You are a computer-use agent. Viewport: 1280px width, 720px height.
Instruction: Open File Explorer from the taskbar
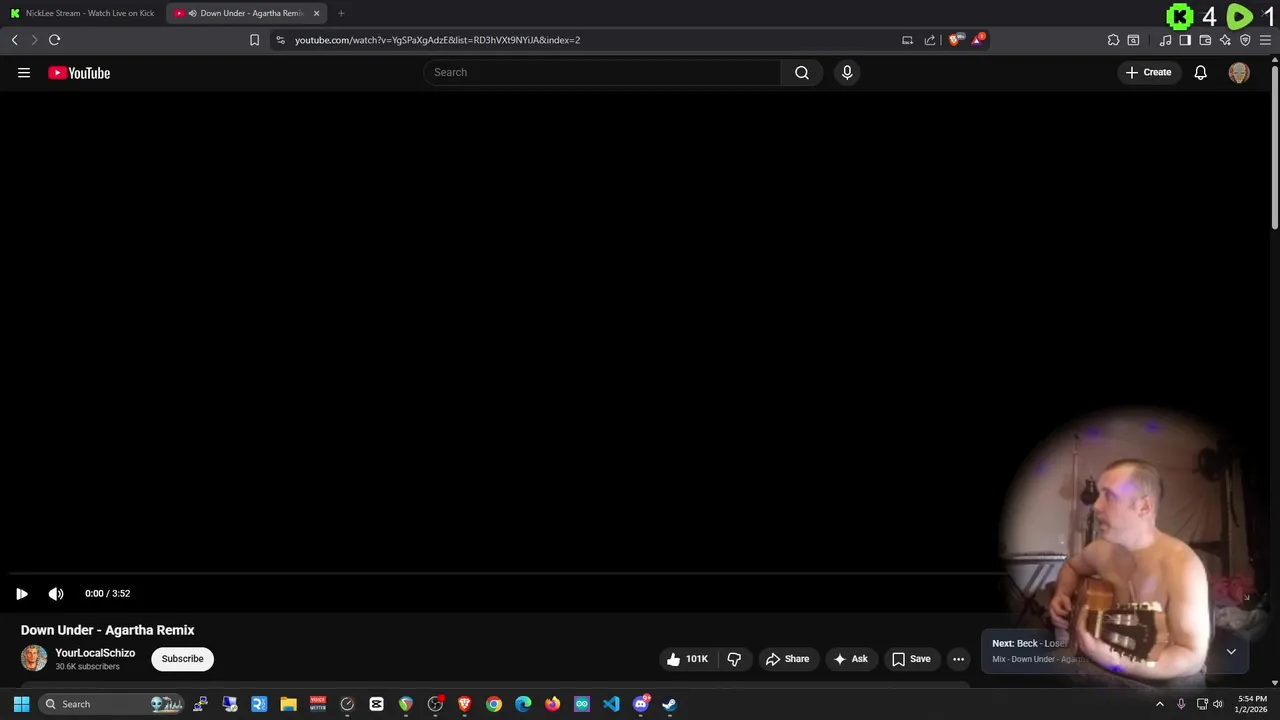288,704
